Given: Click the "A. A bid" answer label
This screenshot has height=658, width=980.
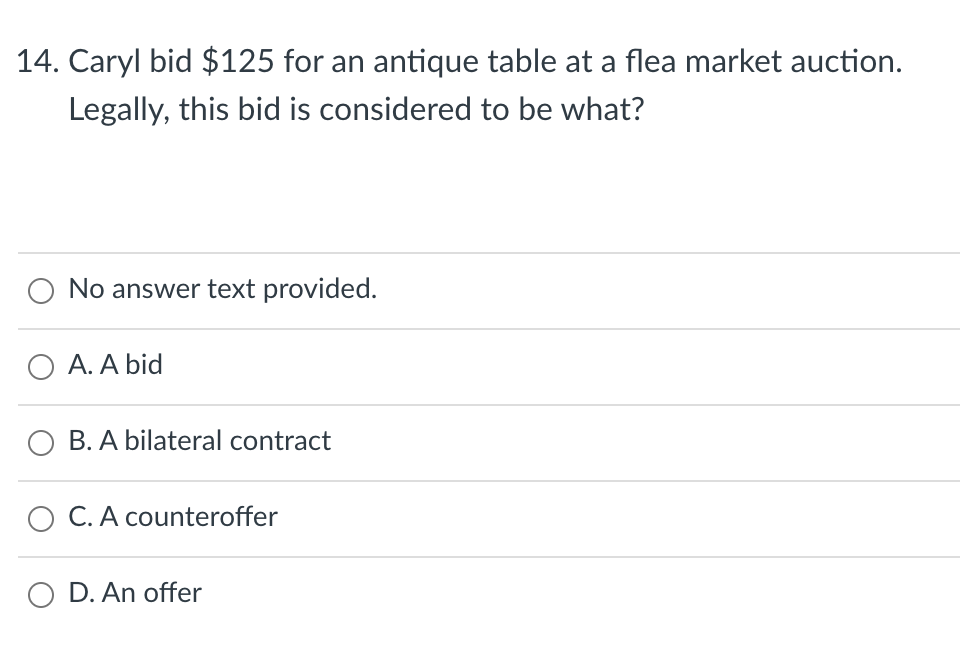Looking at the screenshot, I should tap(115, 366).
